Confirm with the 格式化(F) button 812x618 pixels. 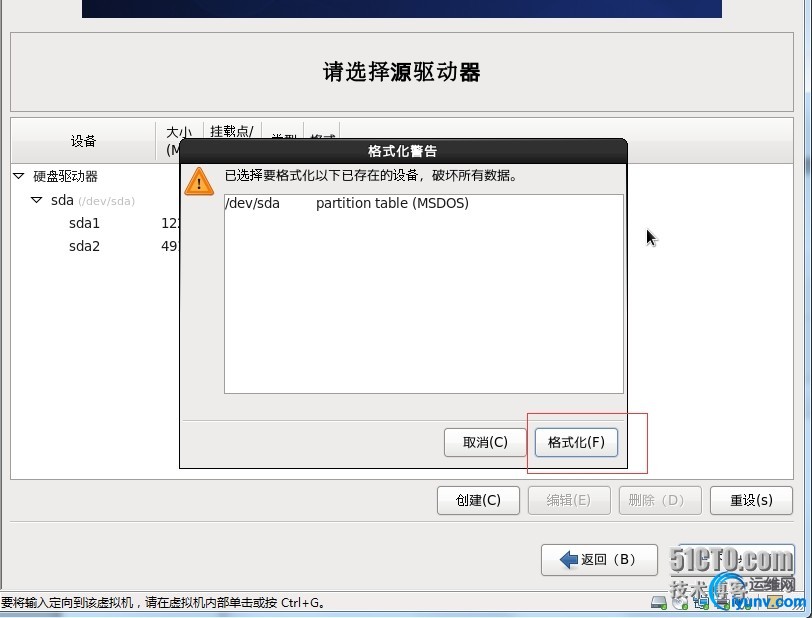[x=576, y=442]
